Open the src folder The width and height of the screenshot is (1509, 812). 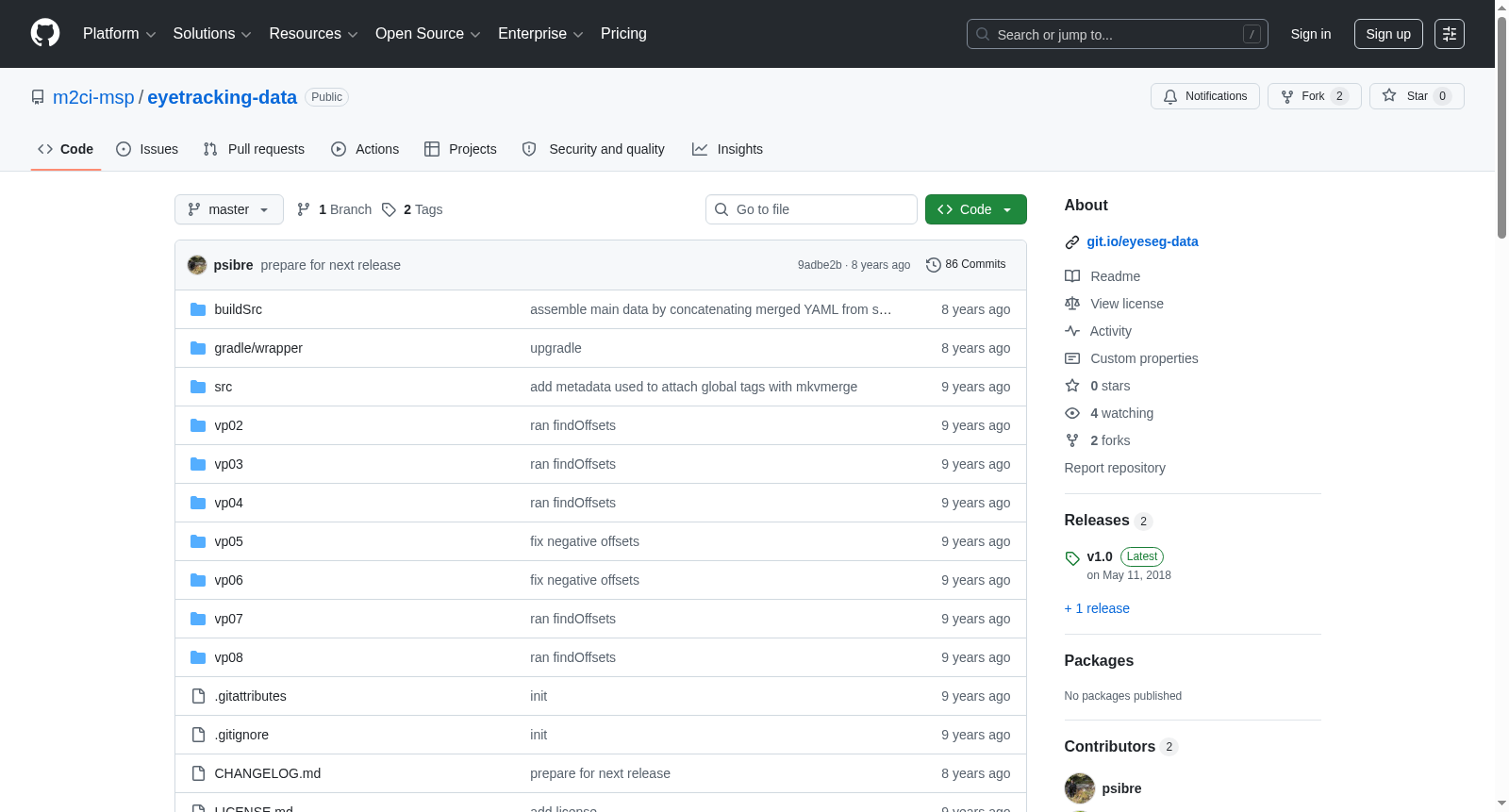pyautogui.click(x=224, y=387)
